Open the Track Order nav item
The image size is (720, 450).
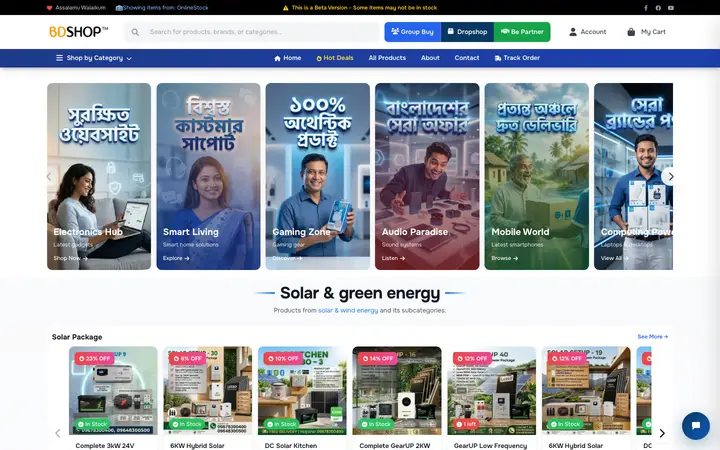pyautogui.click(x=517, y=58)
